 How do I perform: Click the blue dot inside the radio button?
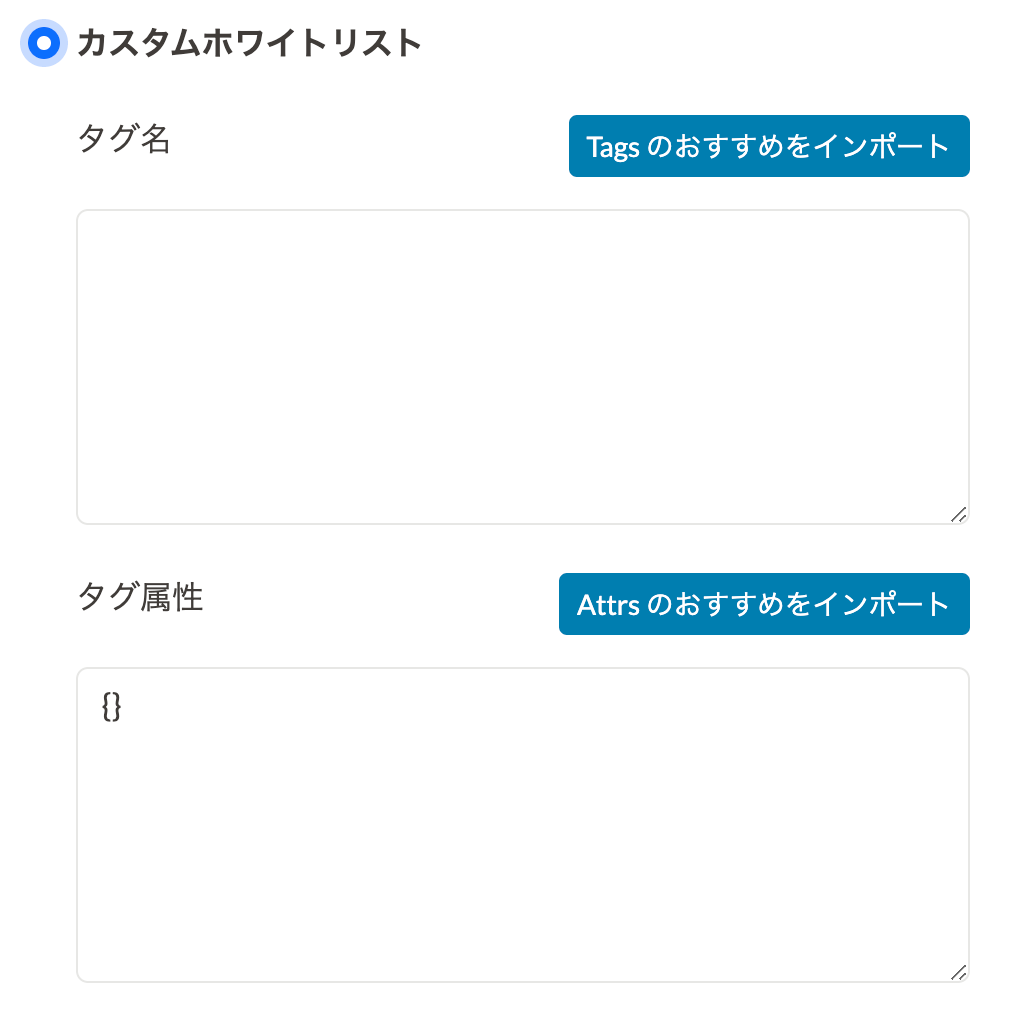tap(43, 43)
